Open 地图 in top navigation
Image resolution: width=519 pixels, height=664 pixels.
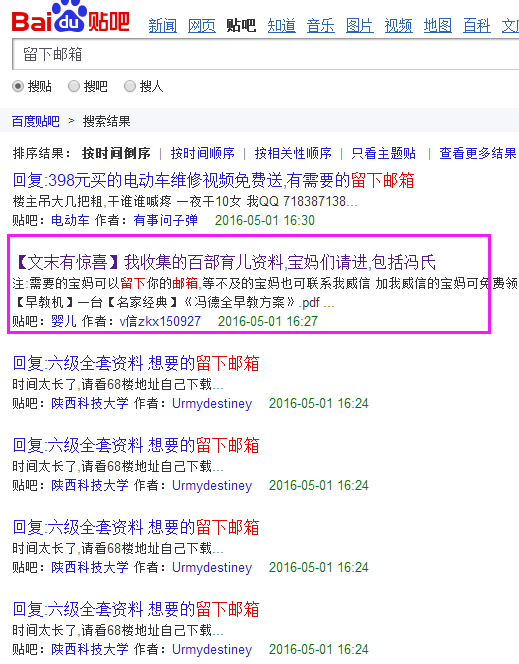click(437, 26)
